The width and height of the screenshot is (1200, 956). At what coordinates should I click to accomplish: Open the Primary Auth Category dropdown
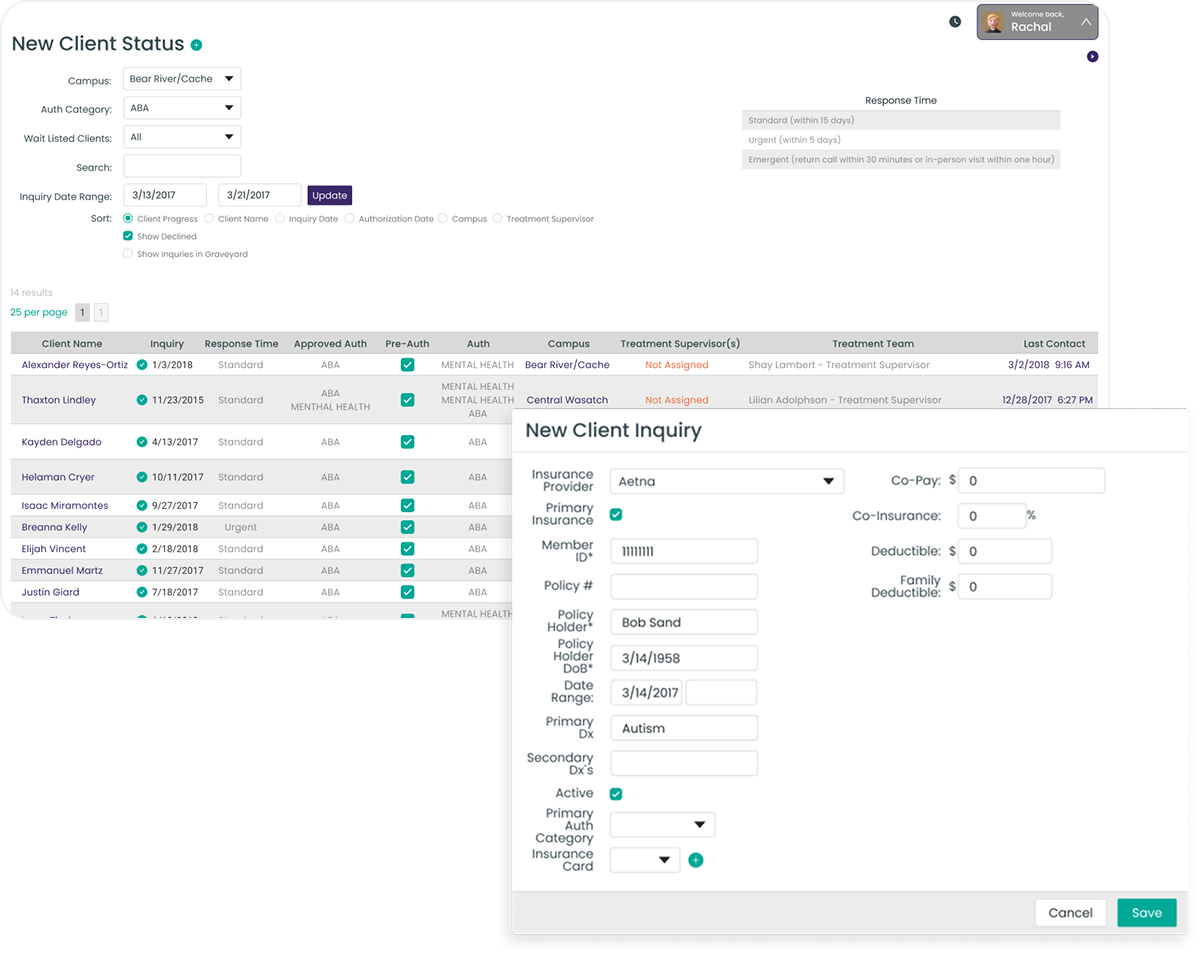point(662,825)
